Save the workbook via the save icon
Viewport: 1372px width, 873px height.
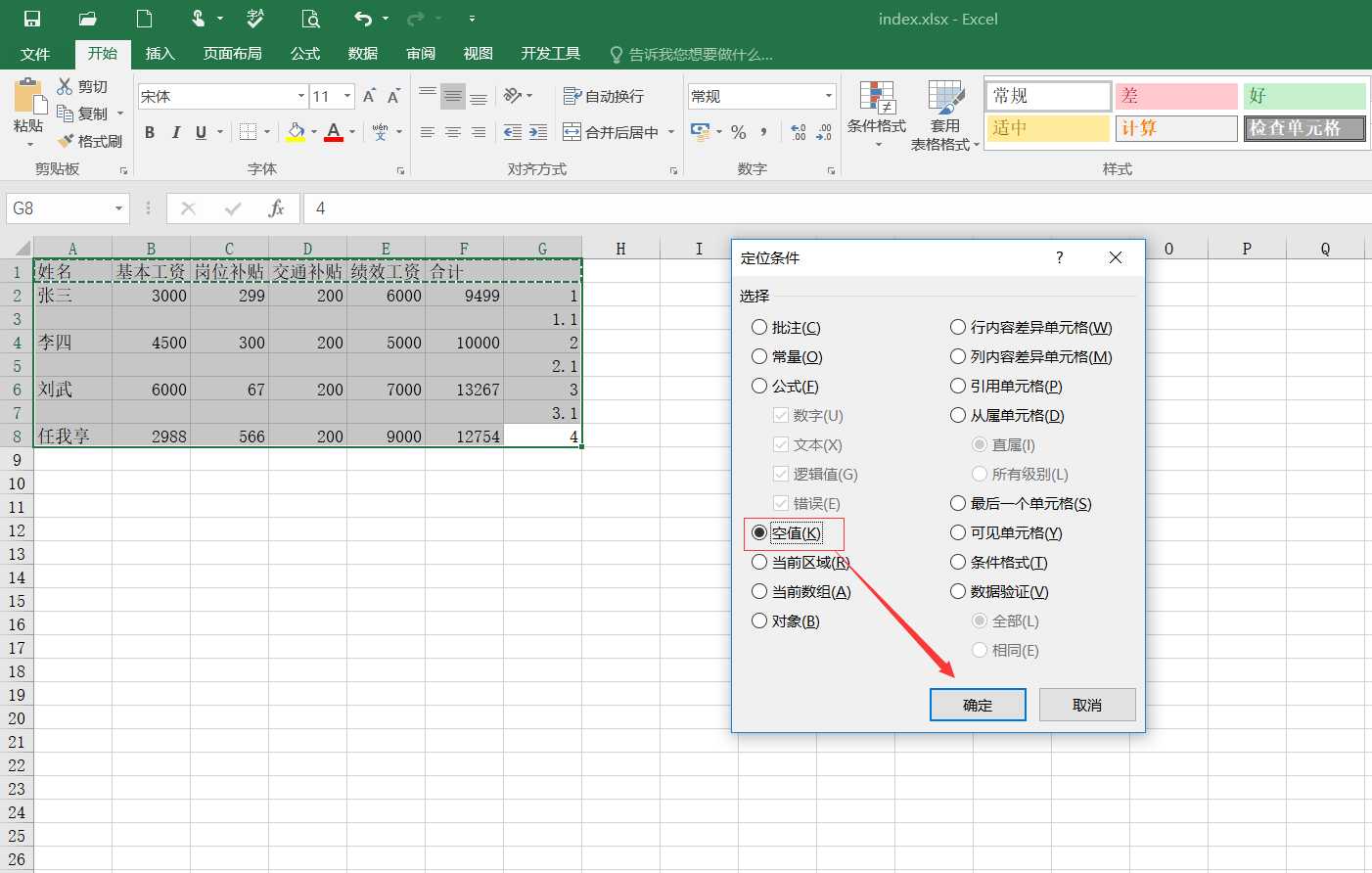tap(32, 19)
